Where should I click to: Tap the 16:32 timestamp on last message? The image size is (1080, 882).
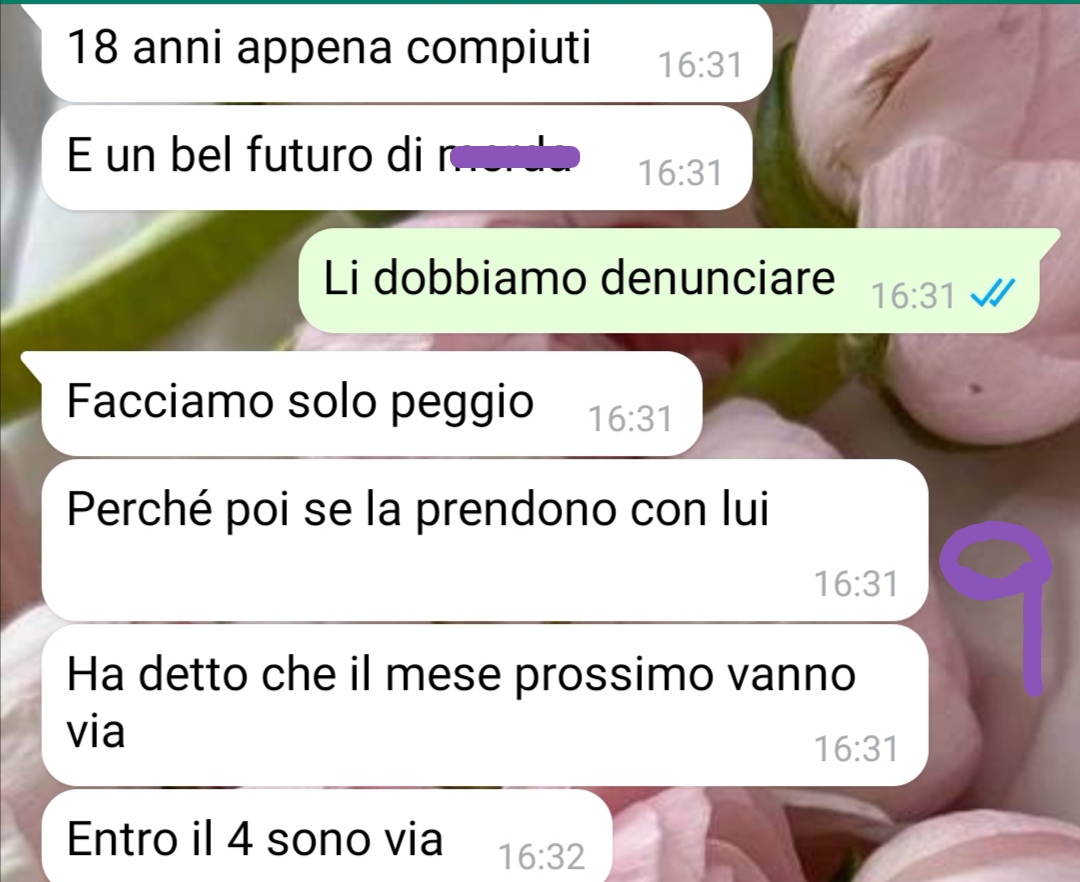click(541, 857)
